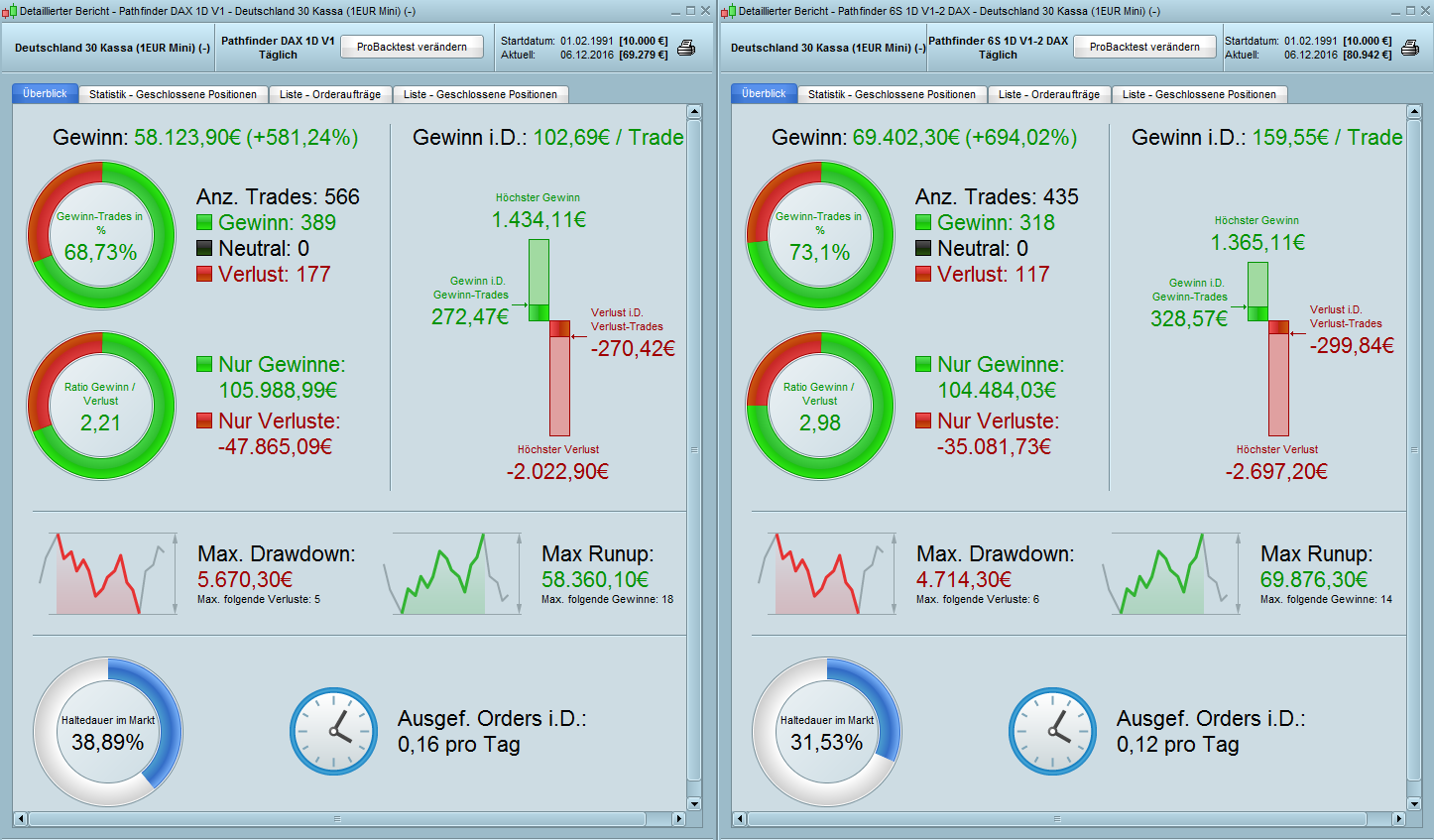Click the text Max. folgende Gewinne: 18

607,599
